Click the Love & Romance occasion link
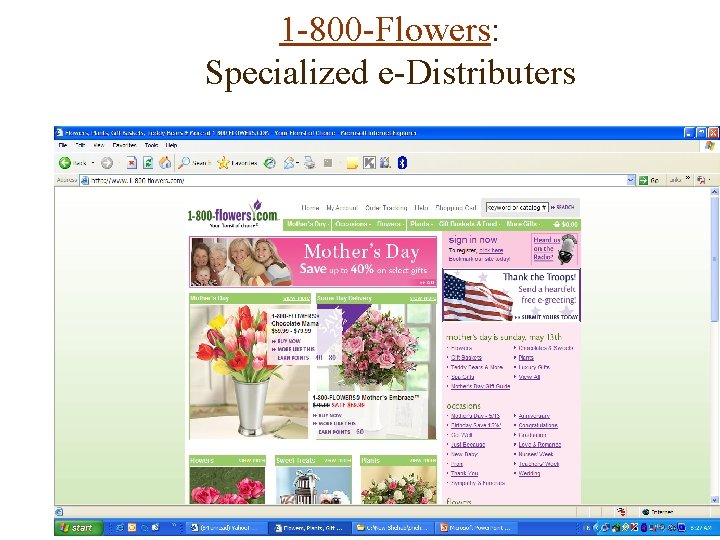Screen dimensions: 720x540 pos(540,444)
